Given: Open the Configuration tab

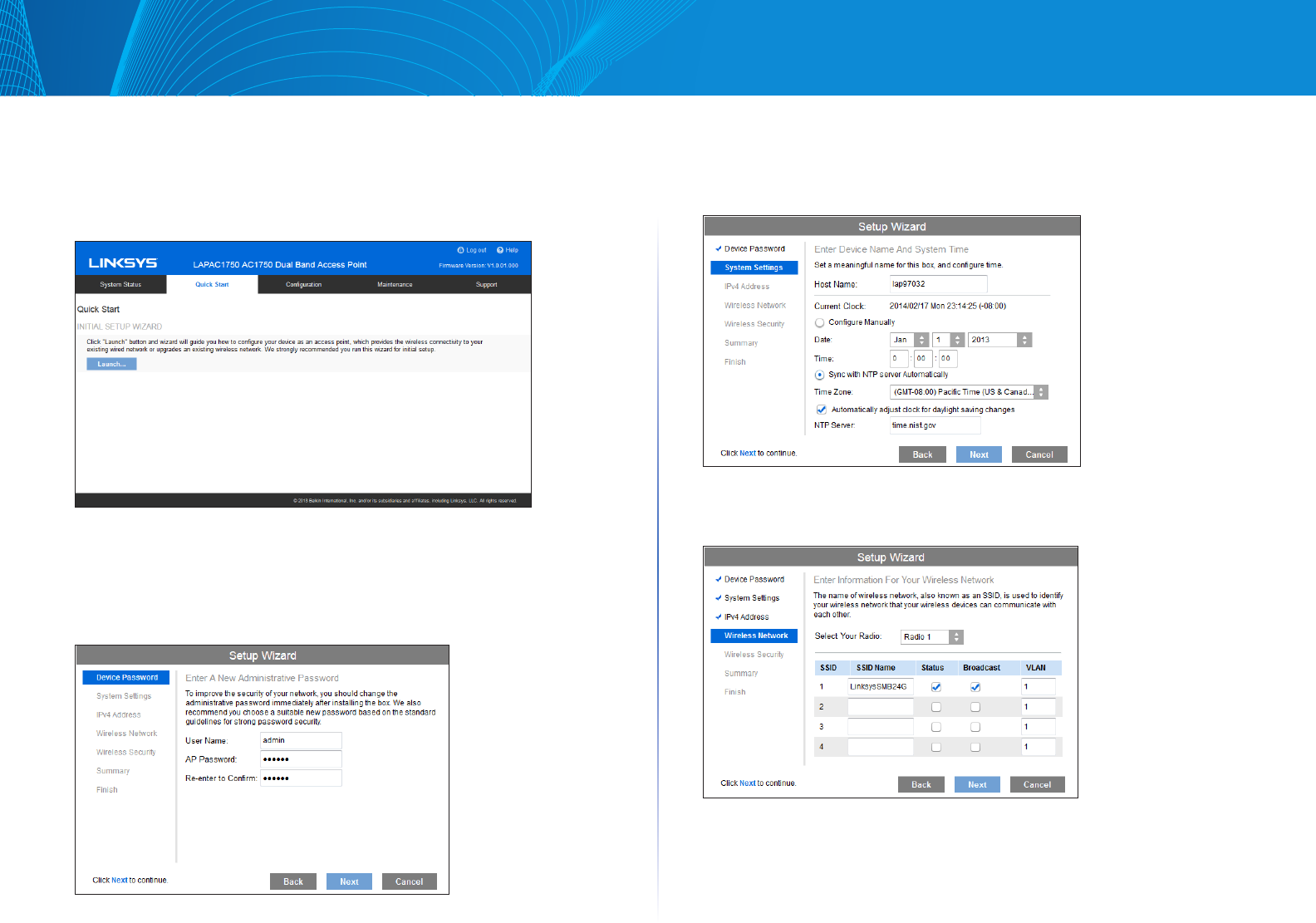Looking at the screenshot, I should 303,285.
